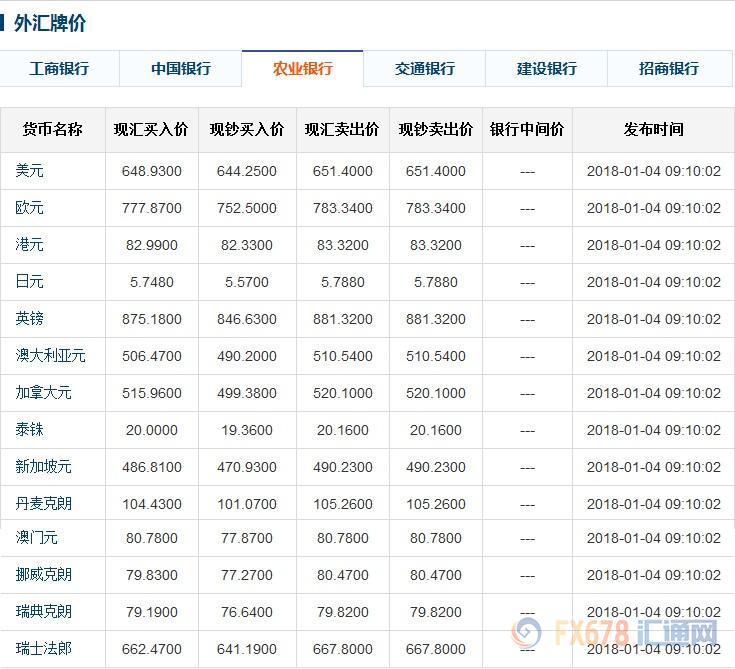This screenshot has width=735, height=669.
Task: Click the value 104.4300 for 丹麦克朗
Action: pyautogui.click(x=151, y=504)
